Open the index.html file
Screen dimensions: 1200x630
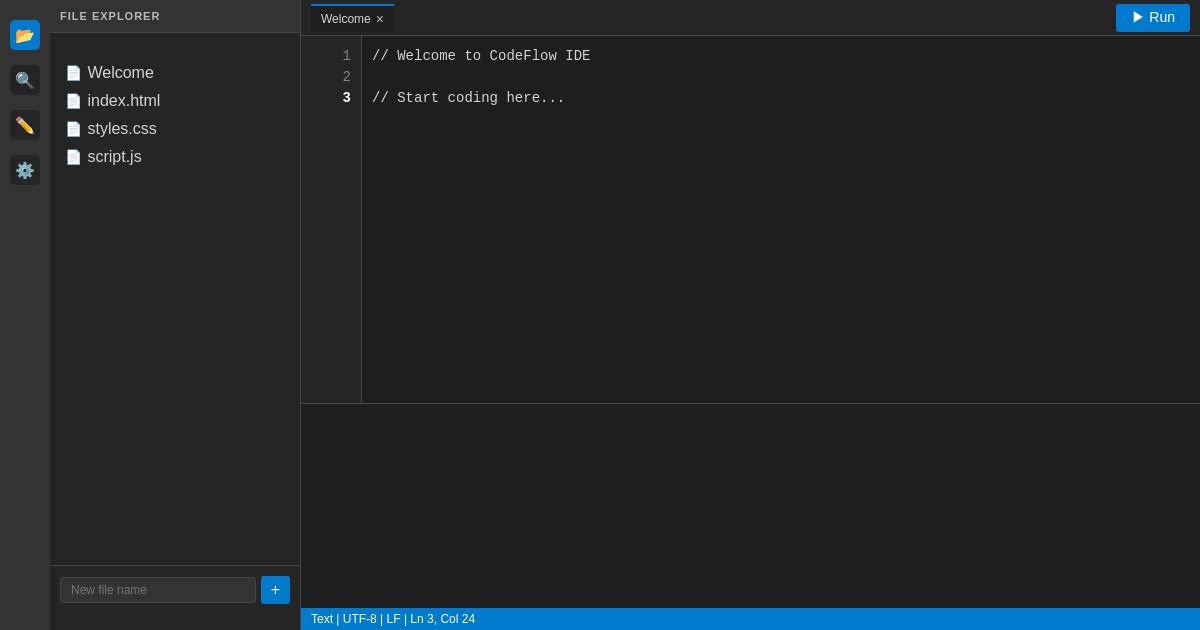click(x=124, y=101)
